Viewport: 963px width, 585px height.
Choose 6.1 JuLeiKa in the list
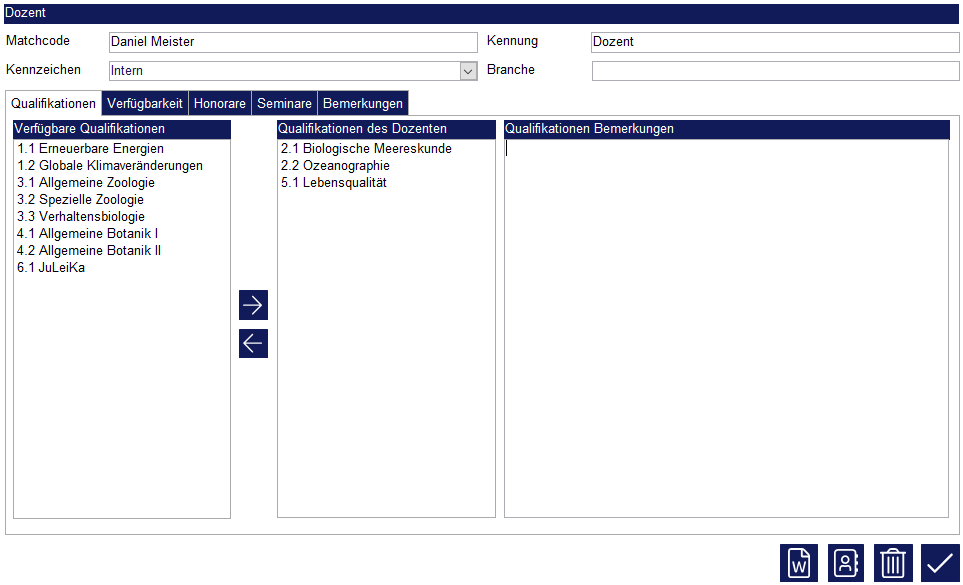[51, 268]
